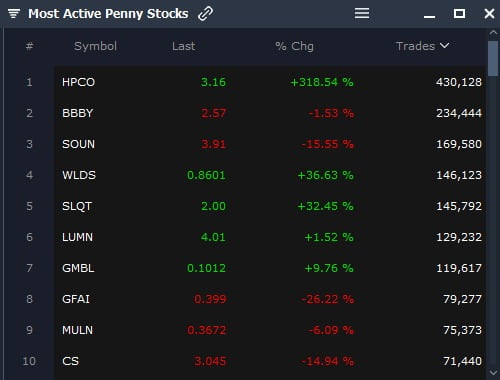Click the 79,277 trades value
500x380 pixels.
pyautogui.click(x=462, y=299)
